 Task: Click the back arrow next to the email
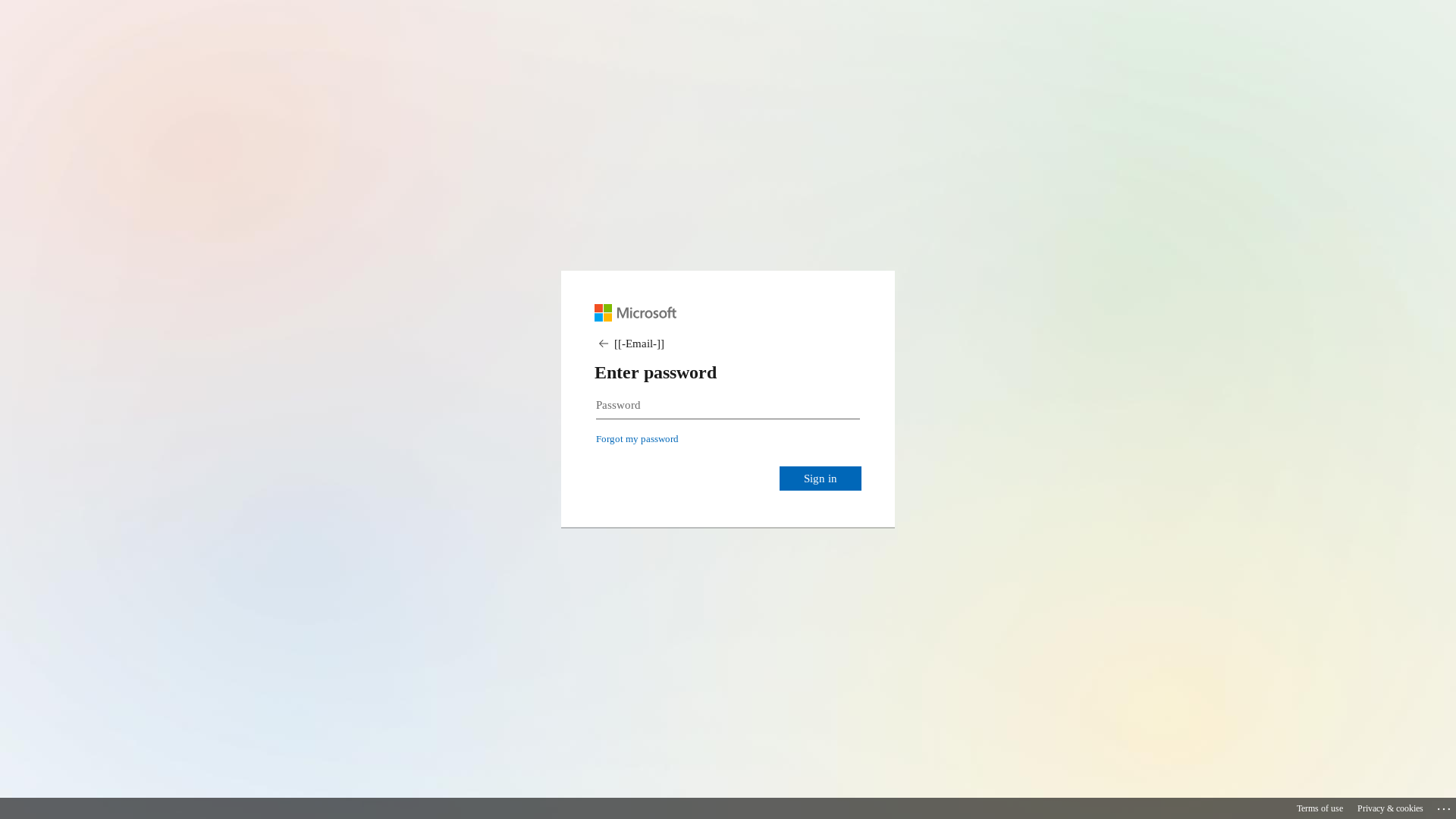coord(604,344)
